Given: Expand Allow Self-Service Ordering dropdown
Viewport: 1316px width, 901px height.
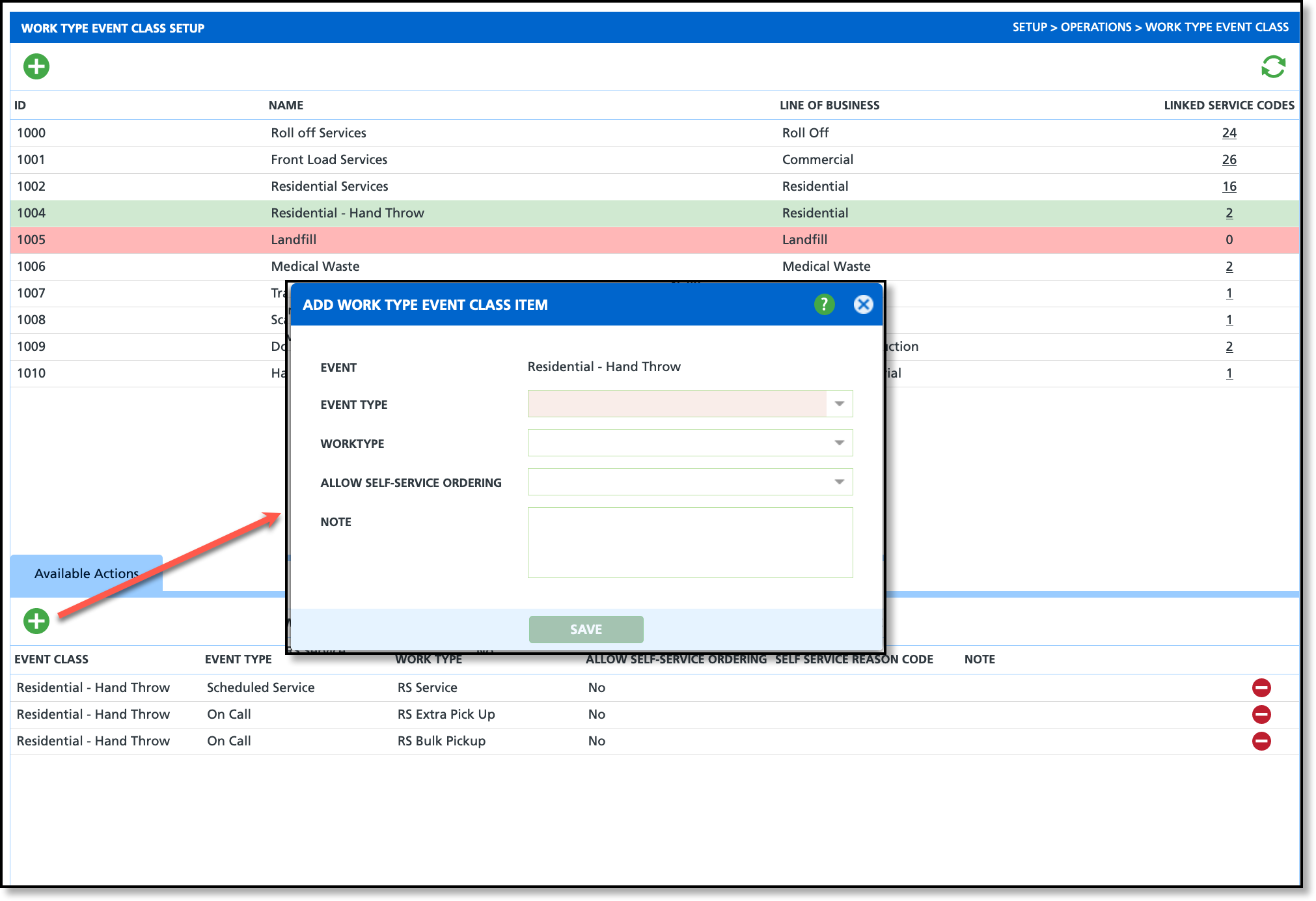Looking at the screenshot, I should (839, 482).
